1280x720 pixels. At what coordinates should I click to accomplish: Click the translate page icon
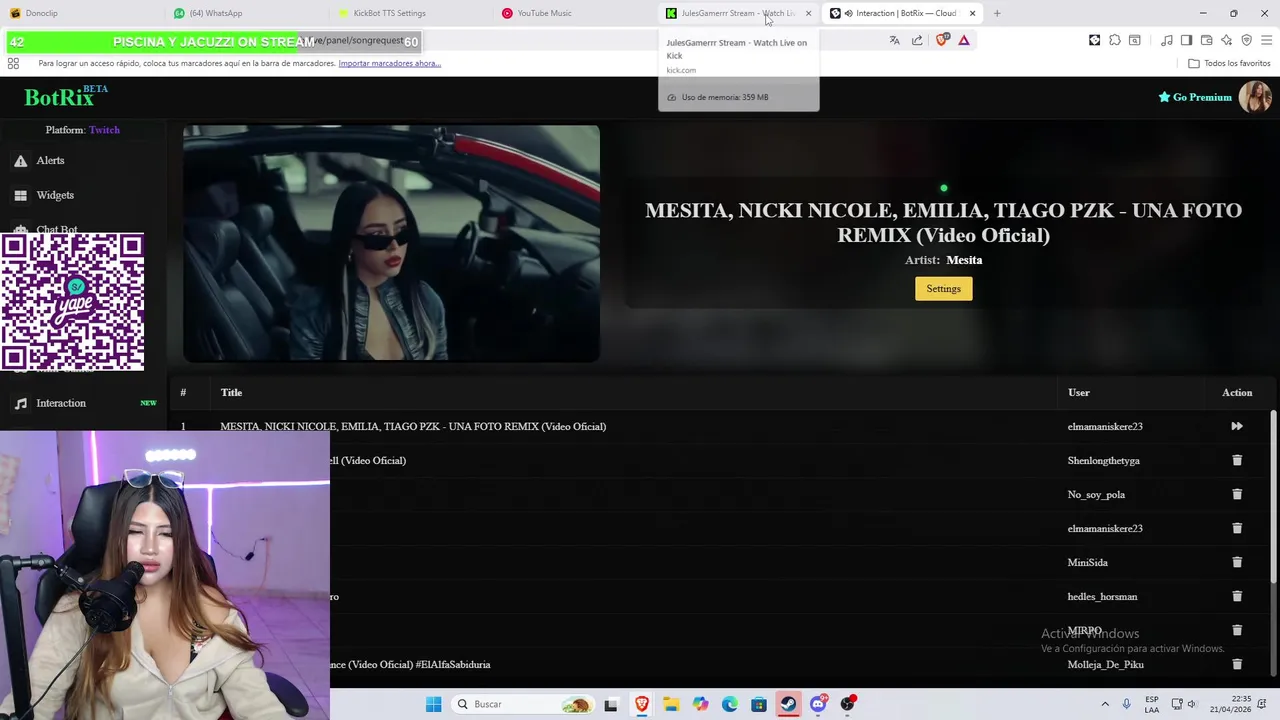click(894, 40)
